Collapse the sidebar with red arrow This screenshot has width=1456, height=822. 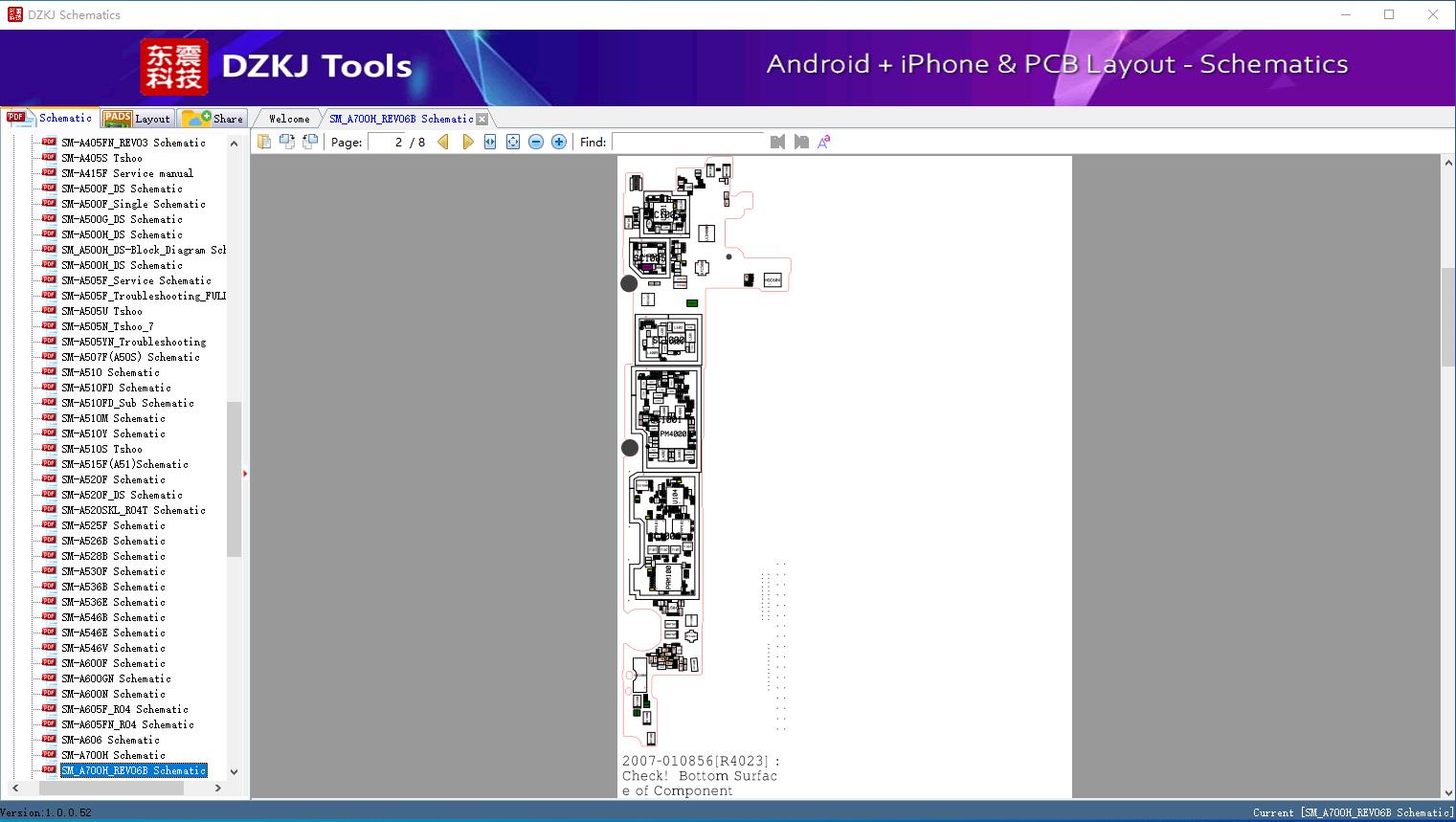[245, 474]
